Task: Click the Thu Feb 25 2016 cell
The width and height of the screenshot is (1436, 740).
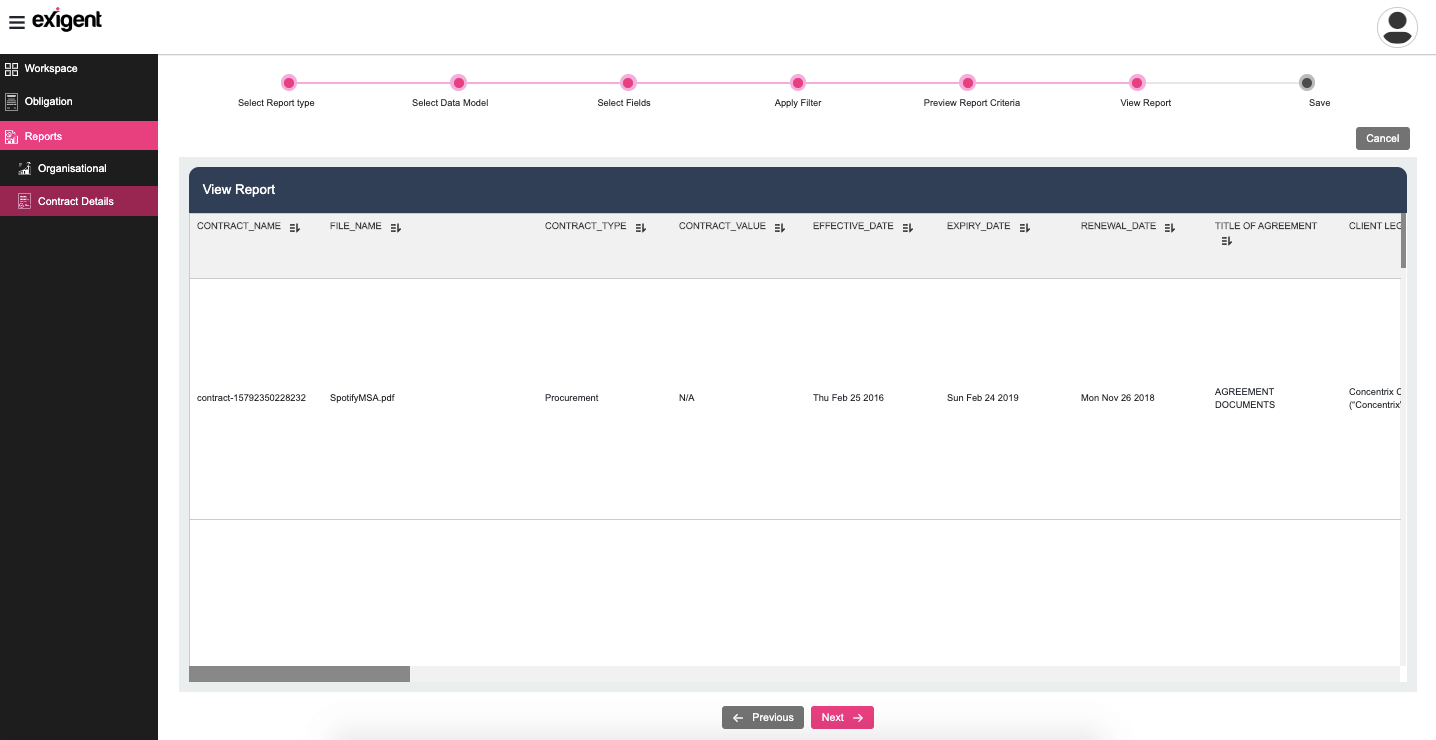Action: pyautogui.click(x=848, y=398)
